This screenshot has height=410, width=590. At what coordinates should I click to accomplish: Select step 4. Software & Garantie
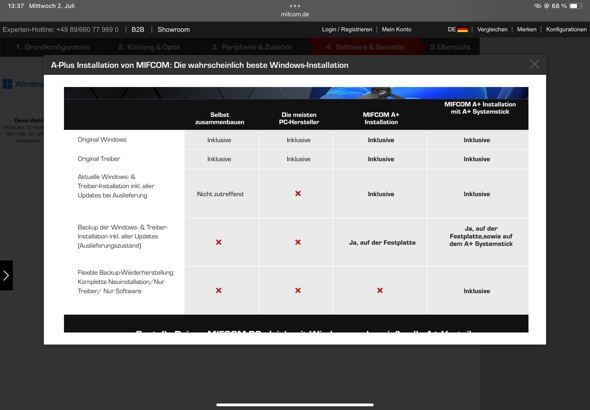[365, 47]
